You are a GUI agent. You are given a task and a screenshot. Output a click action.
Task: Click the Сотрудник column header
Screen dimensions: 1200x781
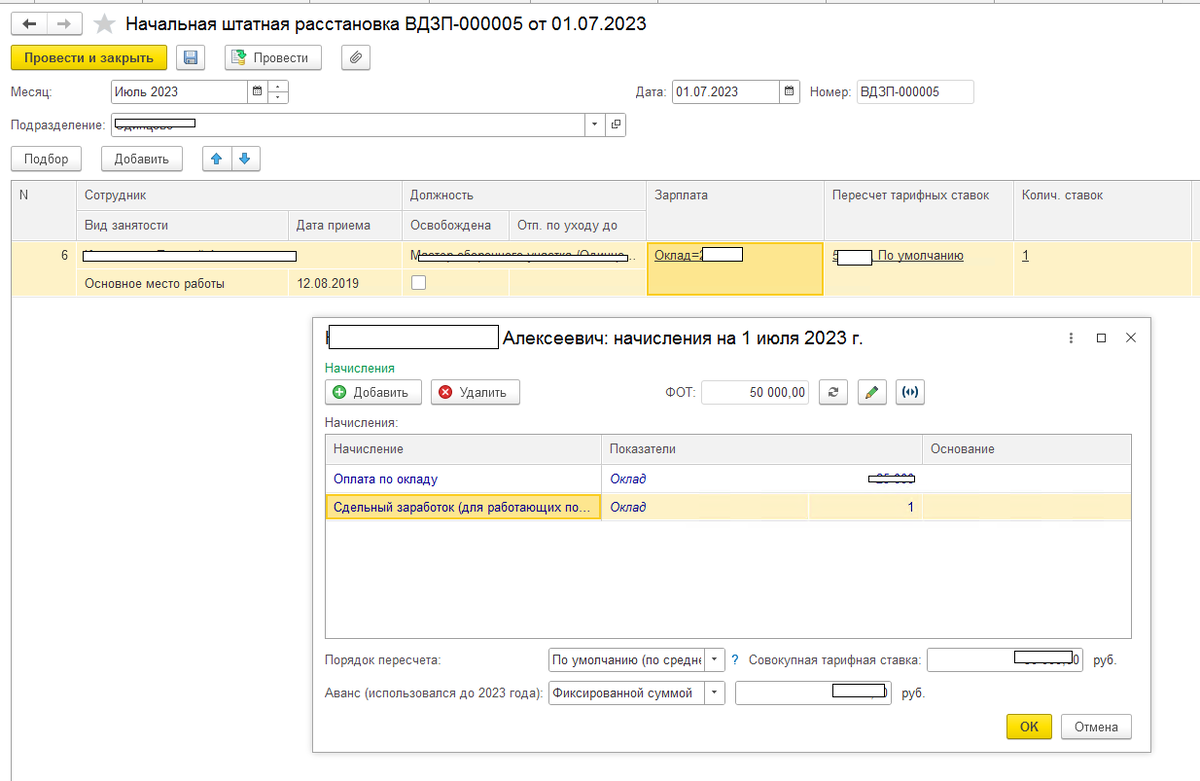[x=239, y=195]
